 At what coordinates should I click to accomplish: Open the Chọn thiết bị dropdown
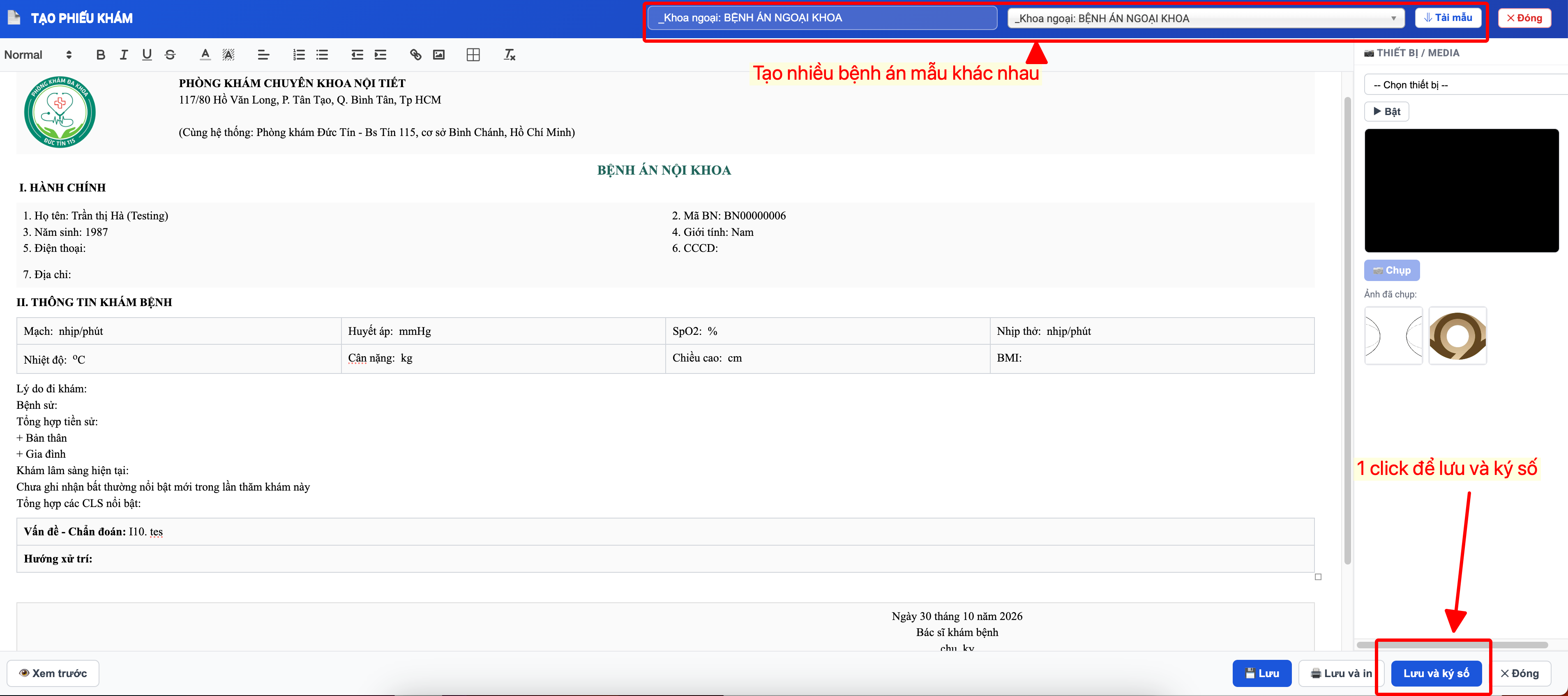point(1466,85)
